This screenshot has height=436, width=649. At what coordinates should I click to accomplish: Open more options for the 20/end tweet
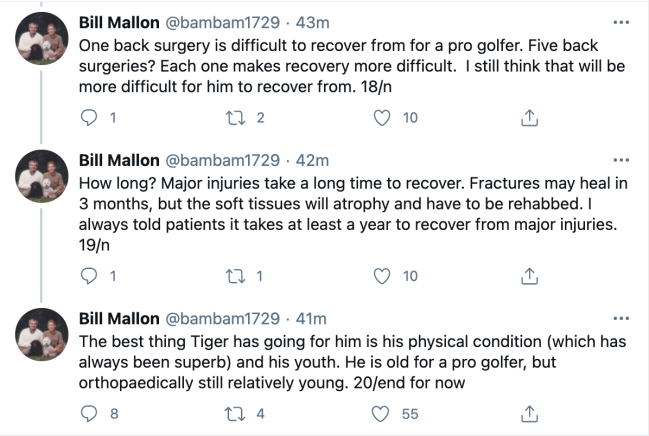621,318
